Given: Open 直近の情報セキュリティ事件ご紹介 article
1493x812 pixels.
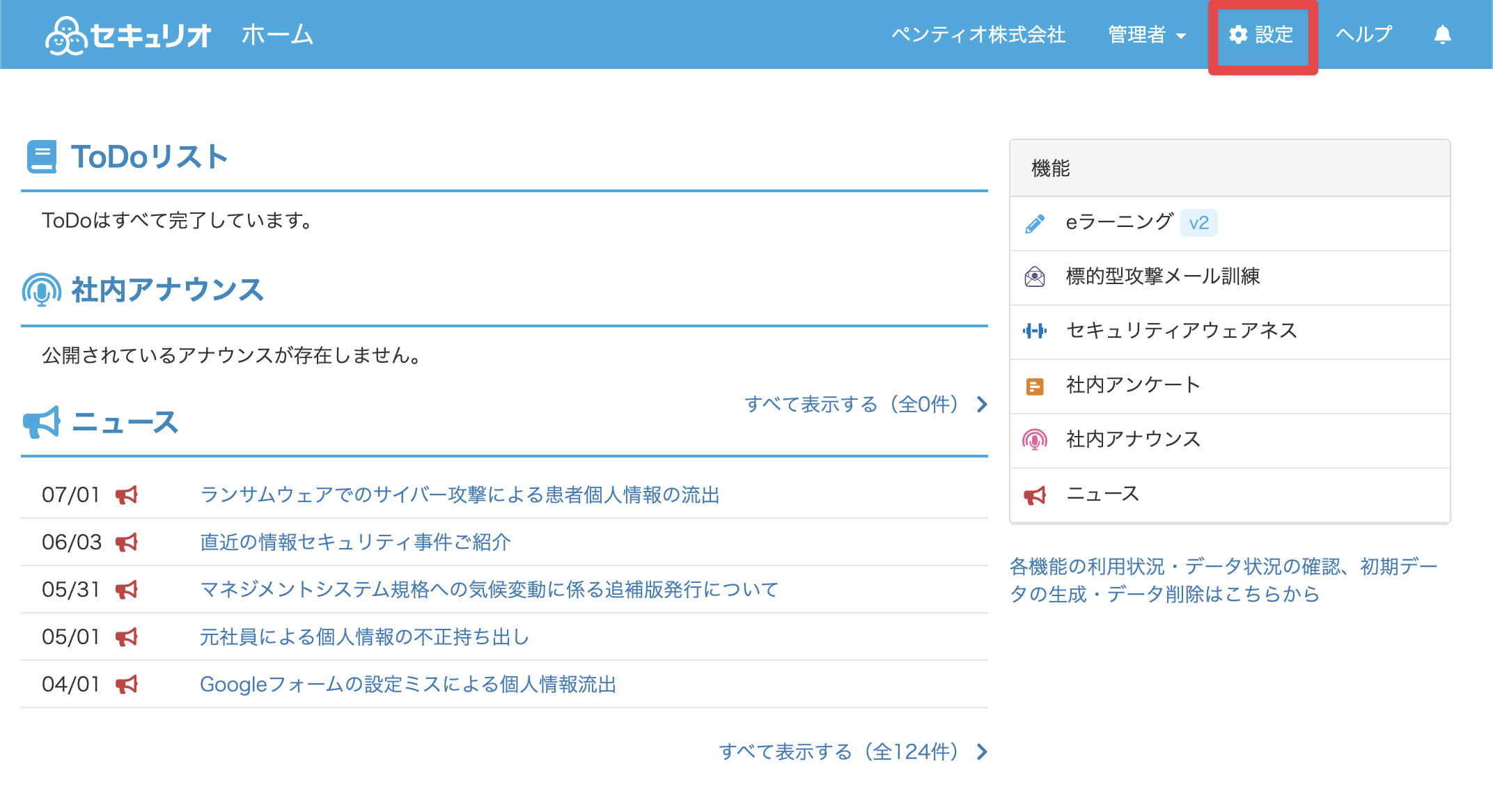Looking at the screenshot, I should coord(355,542).
